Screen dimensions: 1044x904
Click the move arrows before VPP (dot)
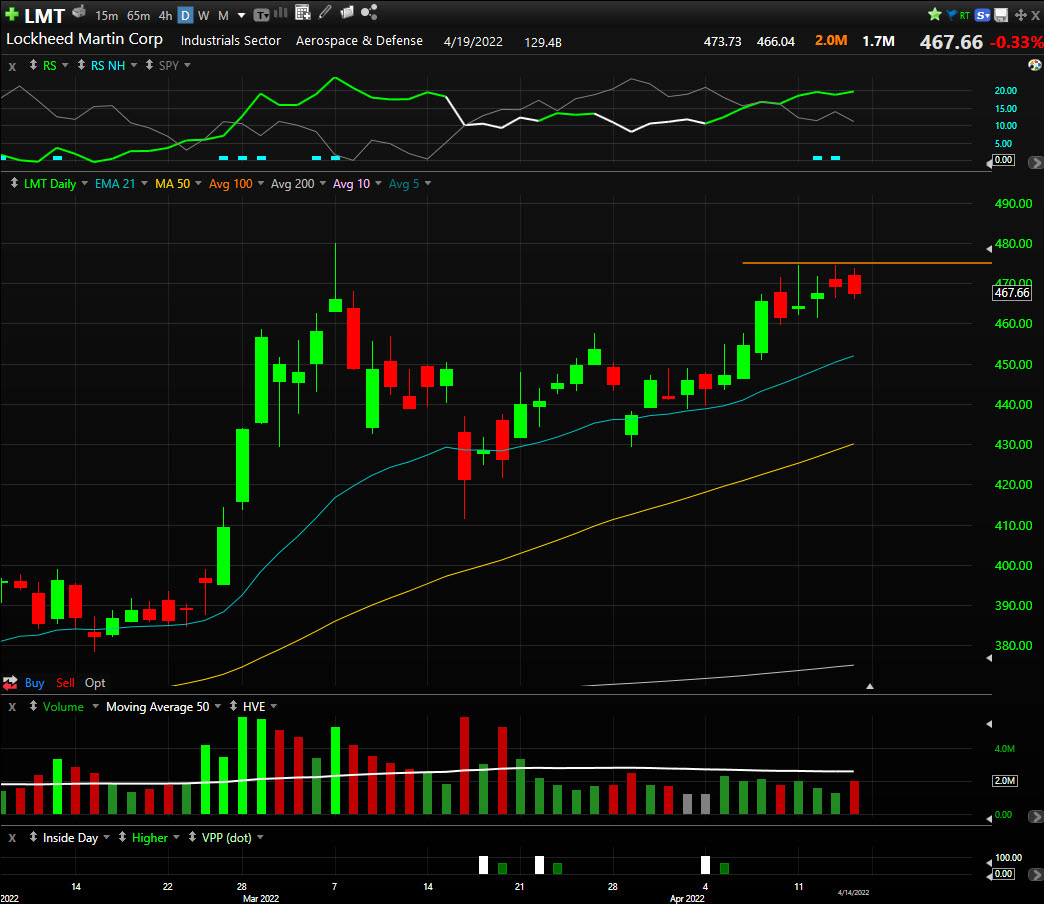pyautogui.click(x=192, y=837)
